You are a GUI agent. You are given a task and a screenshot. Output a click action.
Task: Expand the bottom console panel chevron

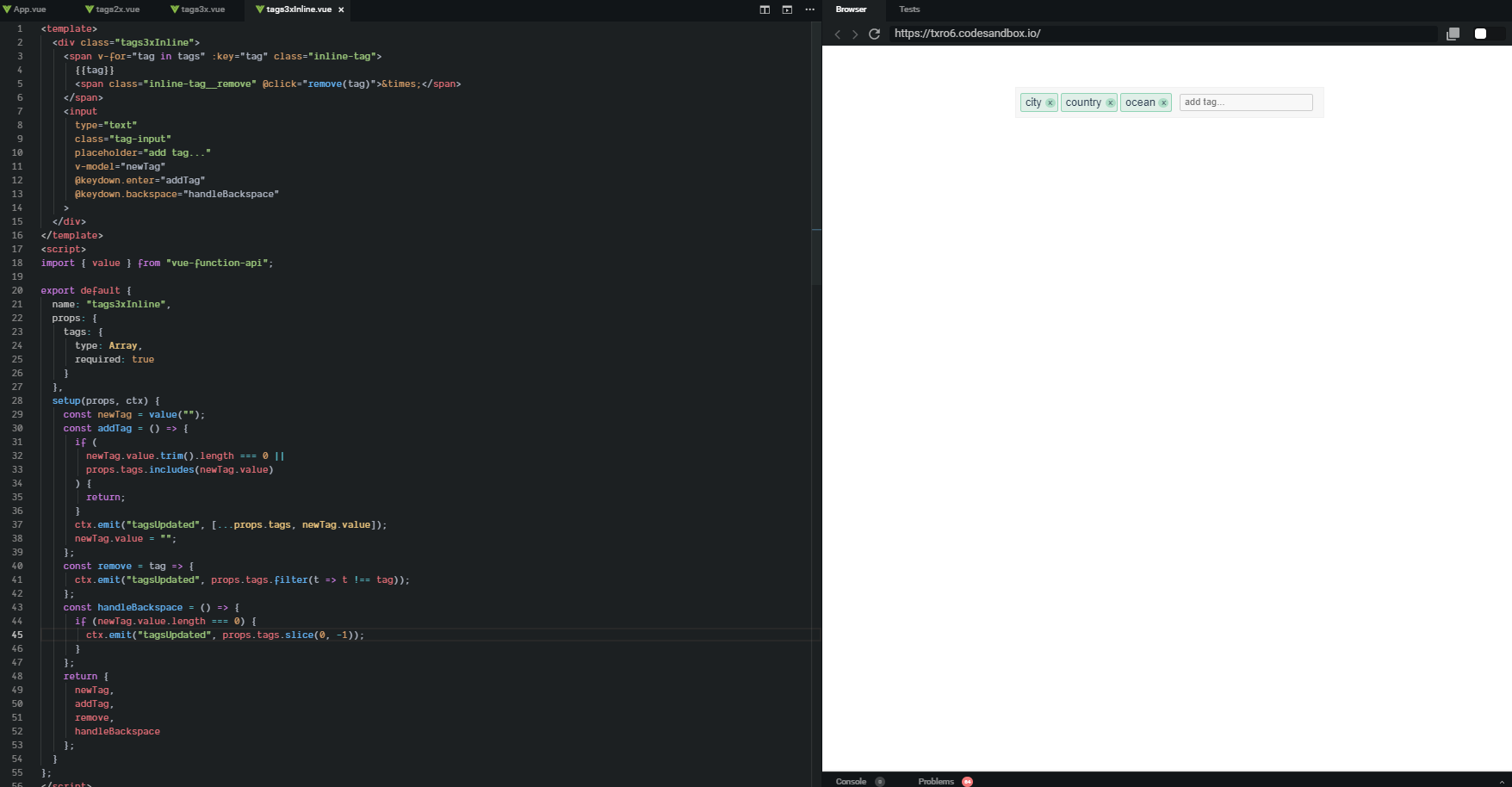coord(1502,782)
